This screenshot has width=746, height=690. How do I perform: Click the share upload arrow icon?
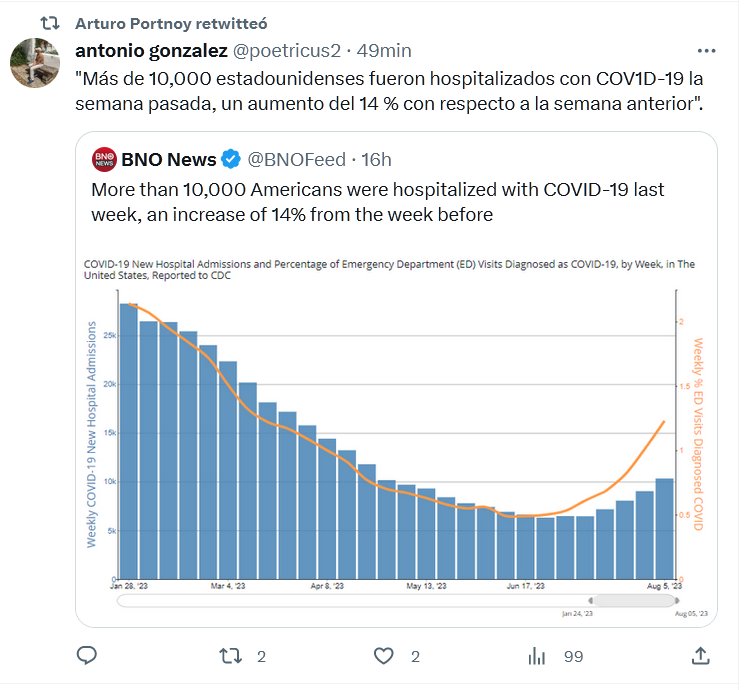(x=701, y=656)
